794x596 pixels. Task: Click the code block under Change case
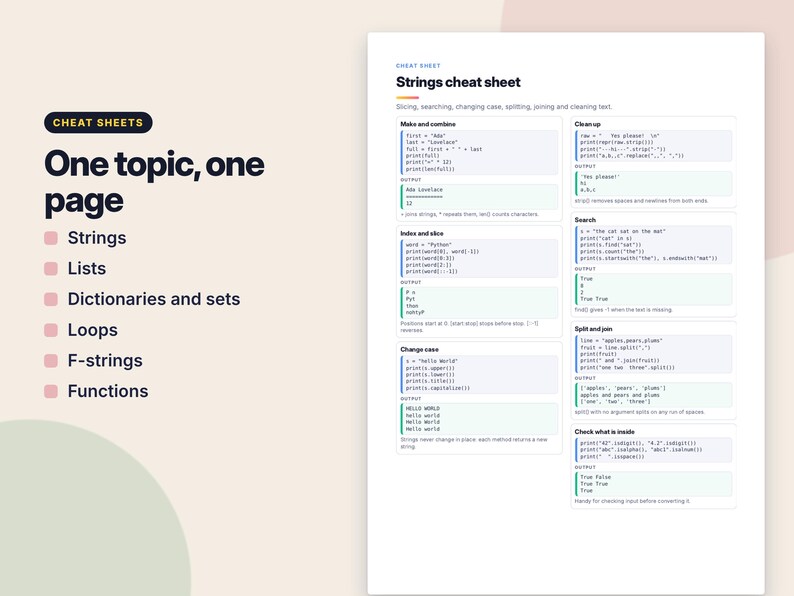[479, 375]
